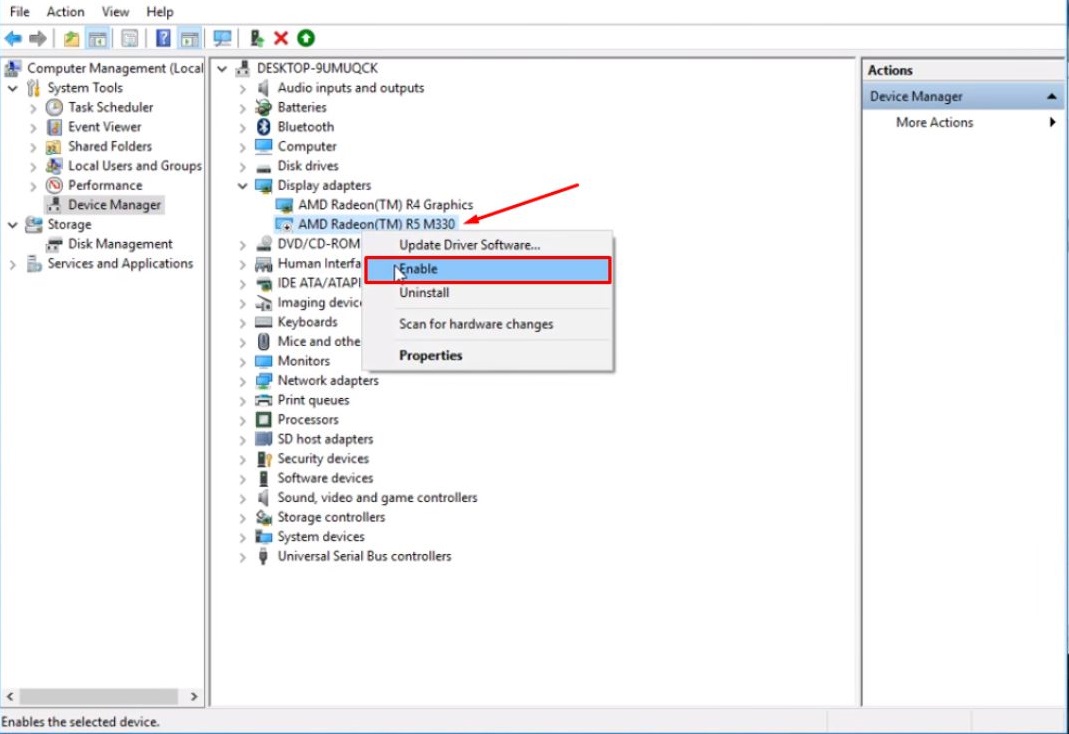Screen dimensions: 1069x734
Task: Expand the Monitors category
Action: point(243,362)
